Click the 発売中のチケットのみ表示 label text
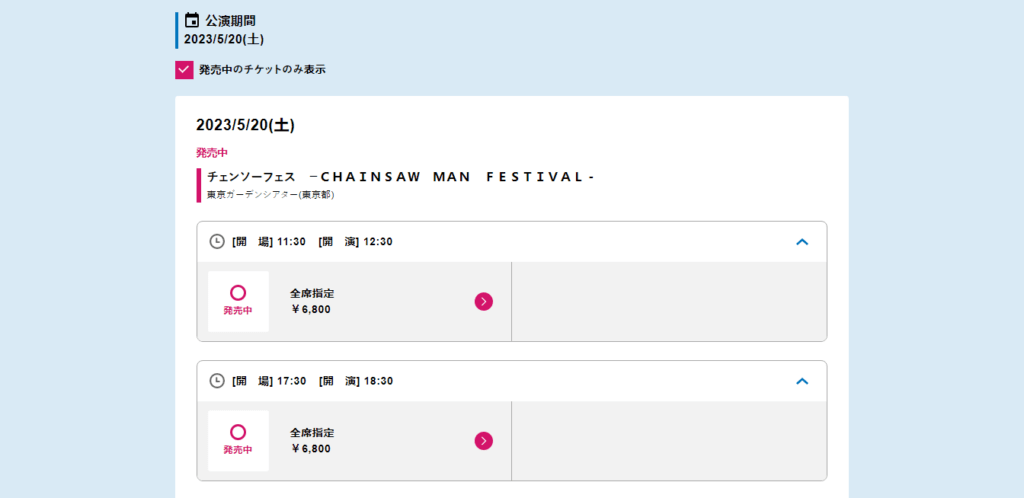1024x498 pixels. point(263,70)
